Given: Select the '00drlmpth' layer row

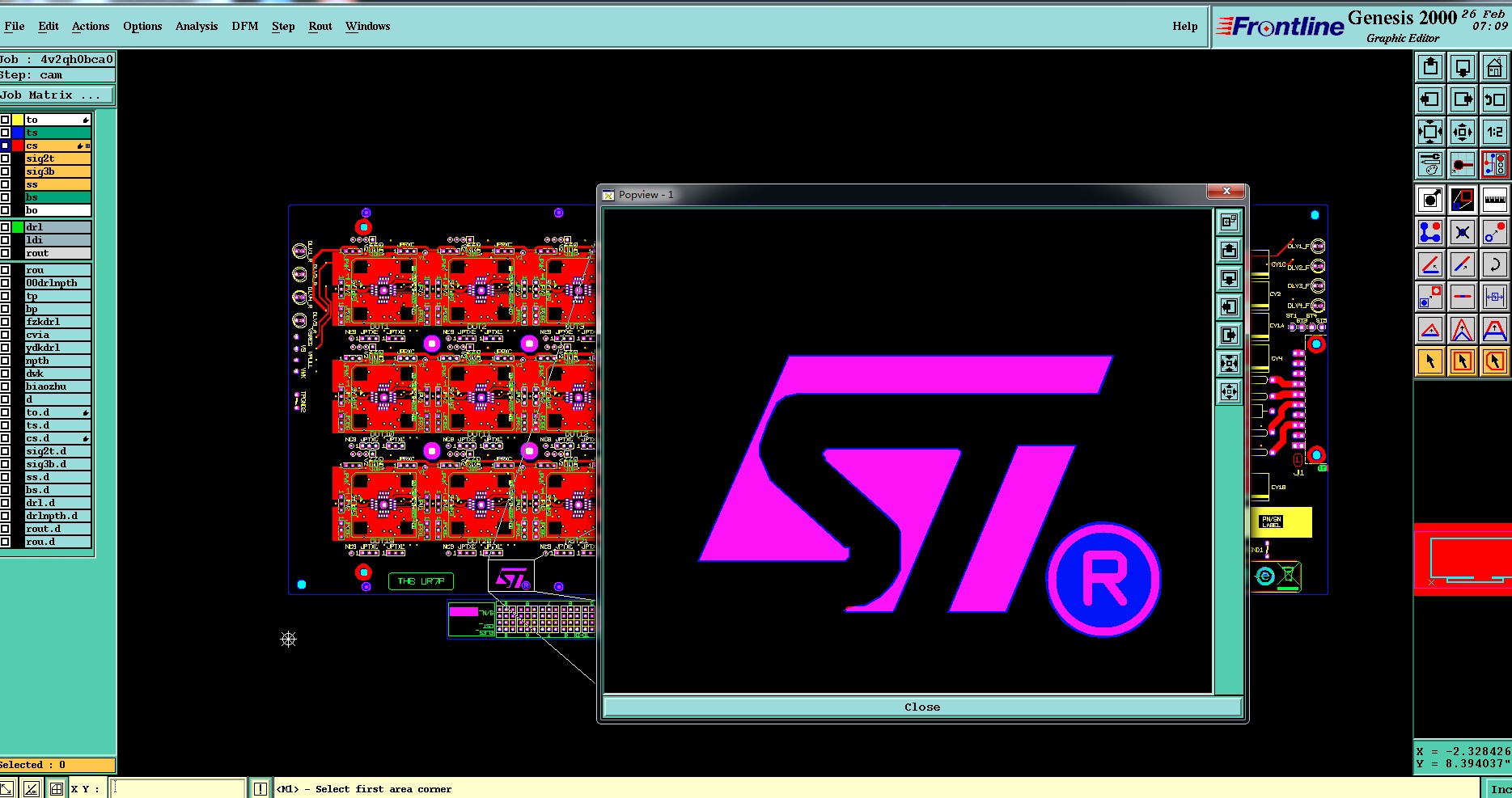Looking at the screenshot, I should [57, 283].
